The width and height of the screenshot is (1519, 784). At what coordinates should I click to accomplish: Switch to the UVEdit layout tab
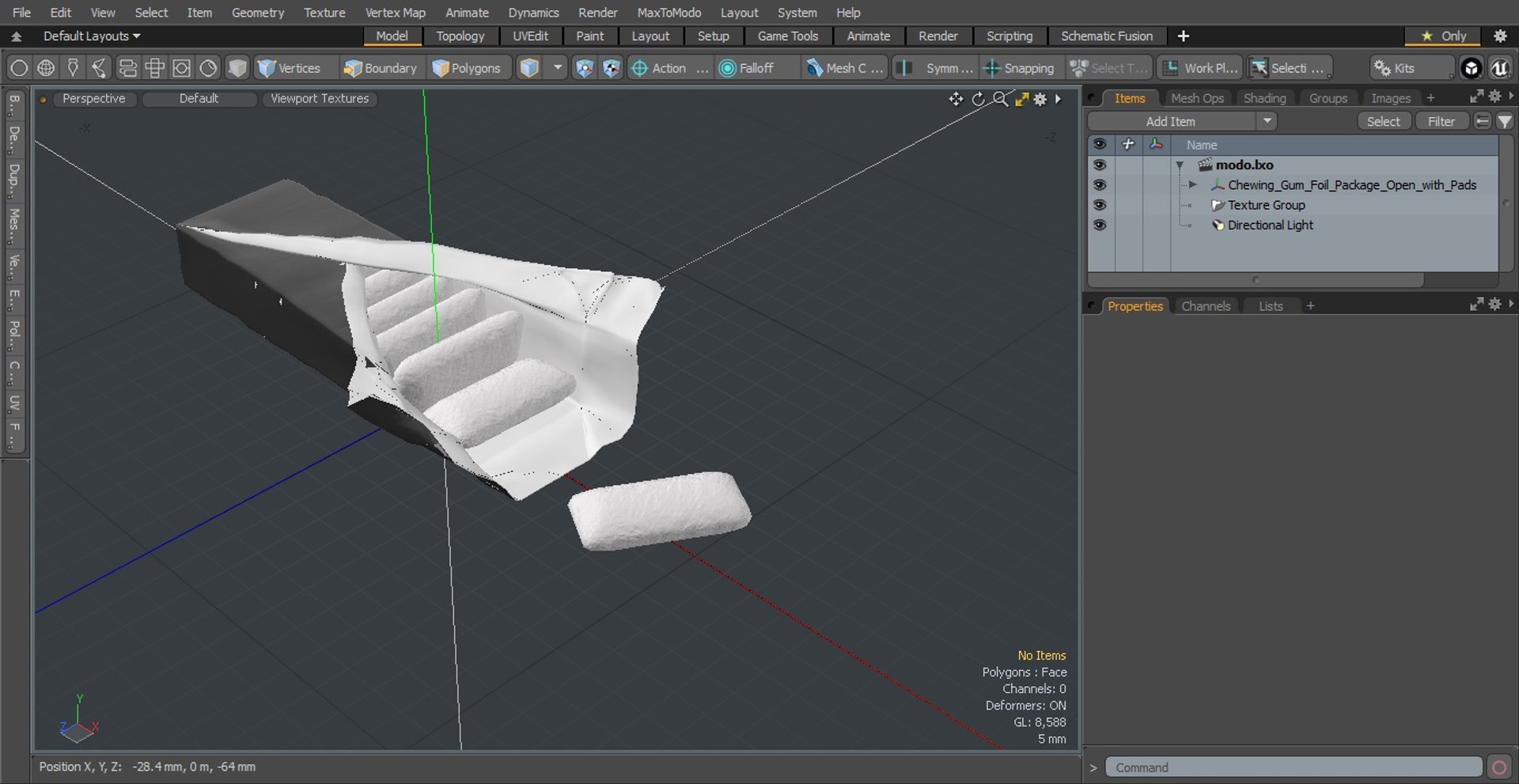[x=530, y=36]
